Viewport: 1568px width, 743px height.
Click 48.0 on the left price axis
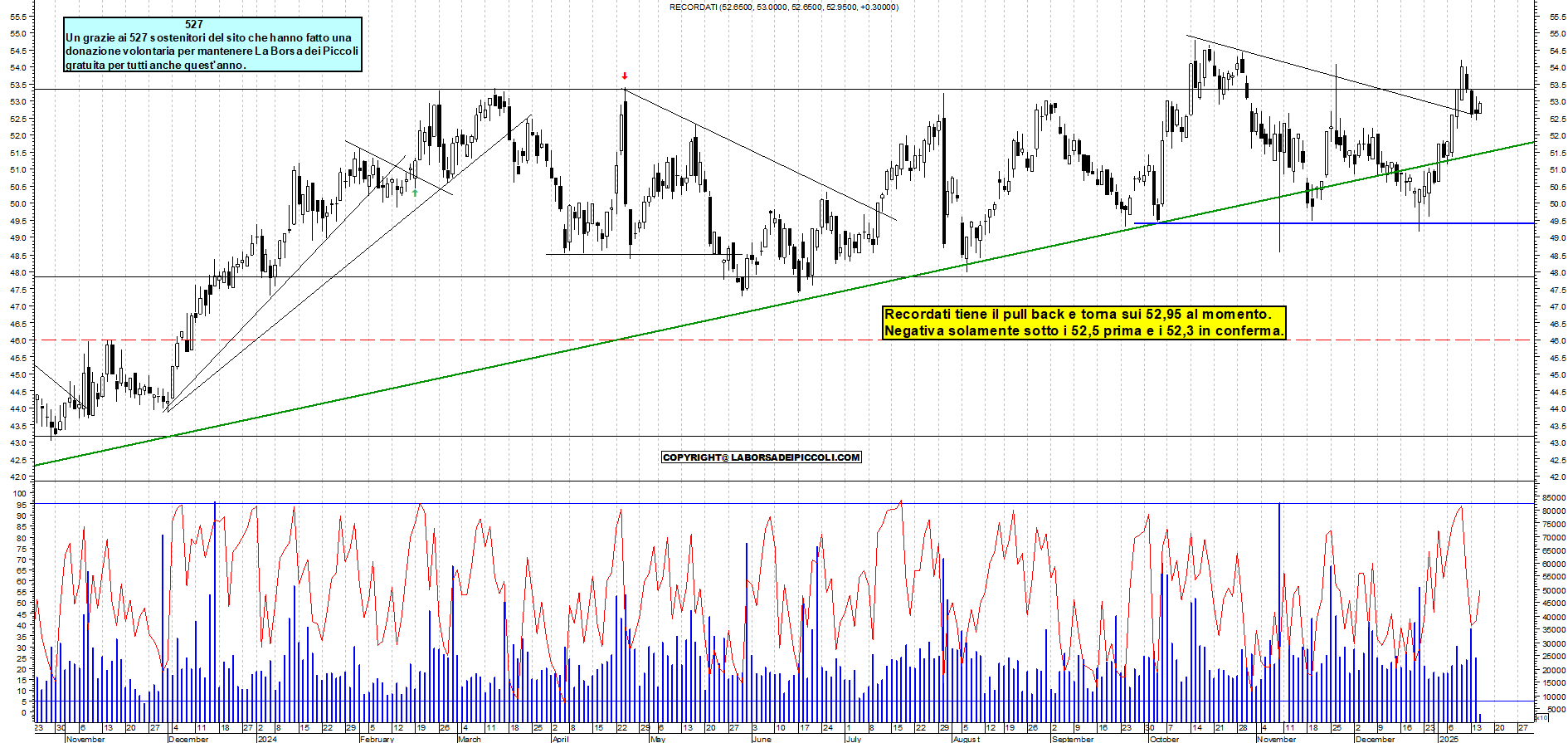tap(20, 272)
